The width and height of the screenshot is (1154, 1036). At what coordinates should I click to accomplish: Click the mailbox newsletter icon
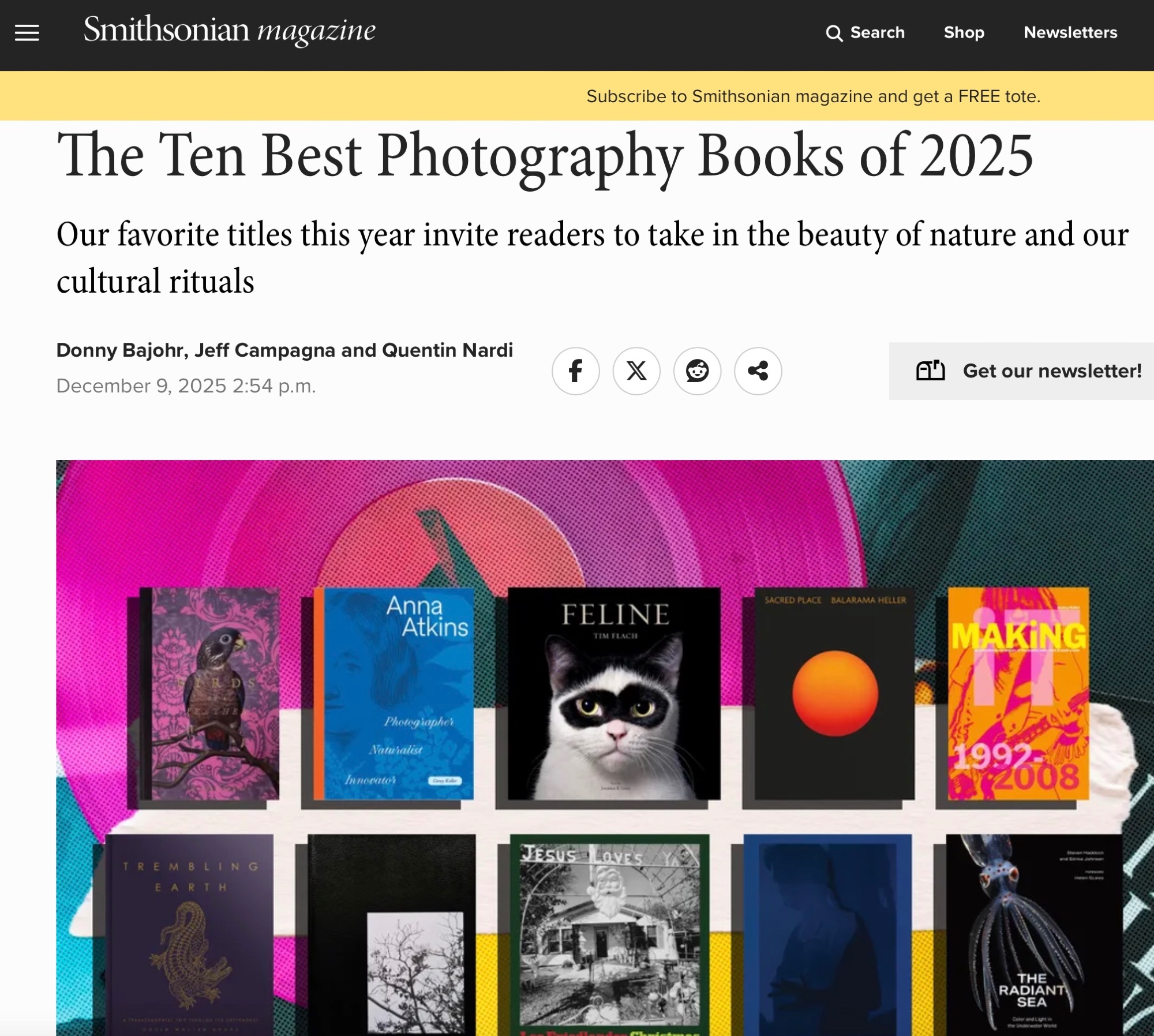coord(930,371)
